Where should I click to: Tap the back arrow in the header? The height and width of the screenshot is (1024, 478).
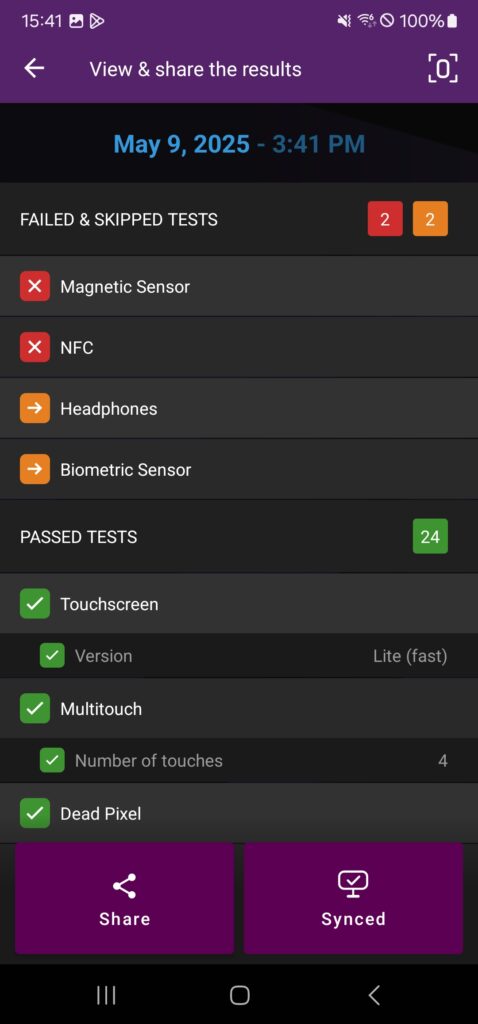(x=34, y=68)
